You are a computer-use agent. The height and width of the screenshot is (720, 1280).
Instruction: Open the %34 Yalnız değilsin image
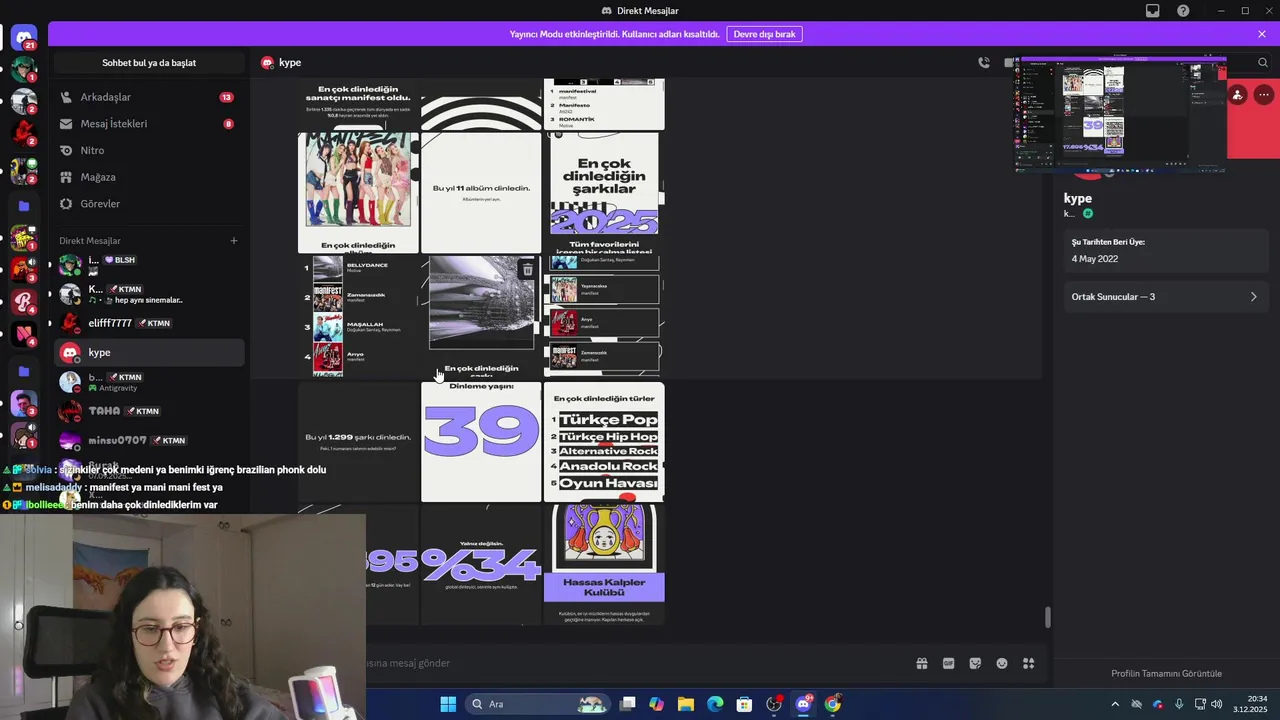pyautogui.click(x=481, y=565)
